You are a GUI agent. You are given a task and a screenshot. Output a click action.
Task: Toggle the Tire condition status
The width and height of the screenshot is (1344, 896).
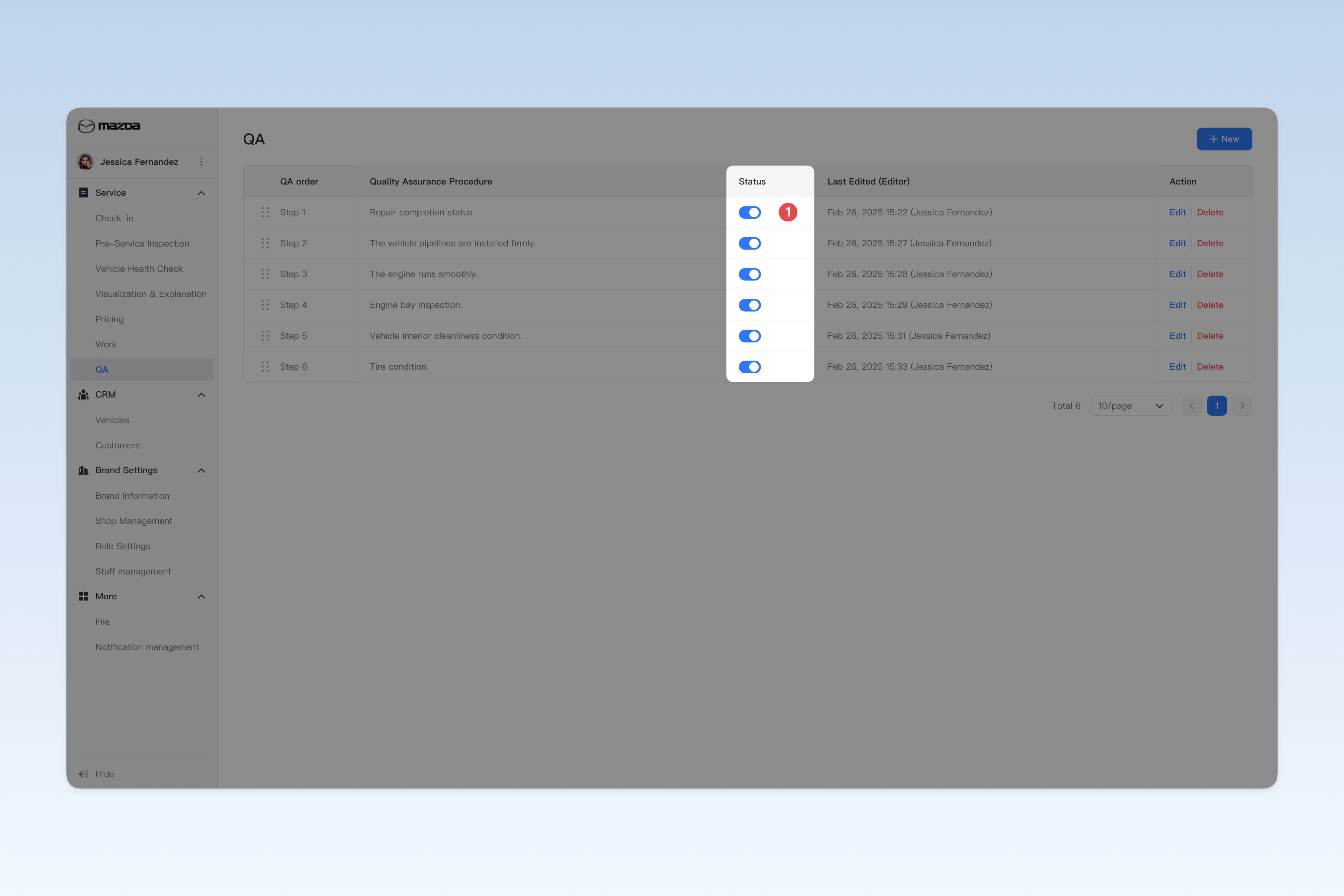click(x=749, y=367)
